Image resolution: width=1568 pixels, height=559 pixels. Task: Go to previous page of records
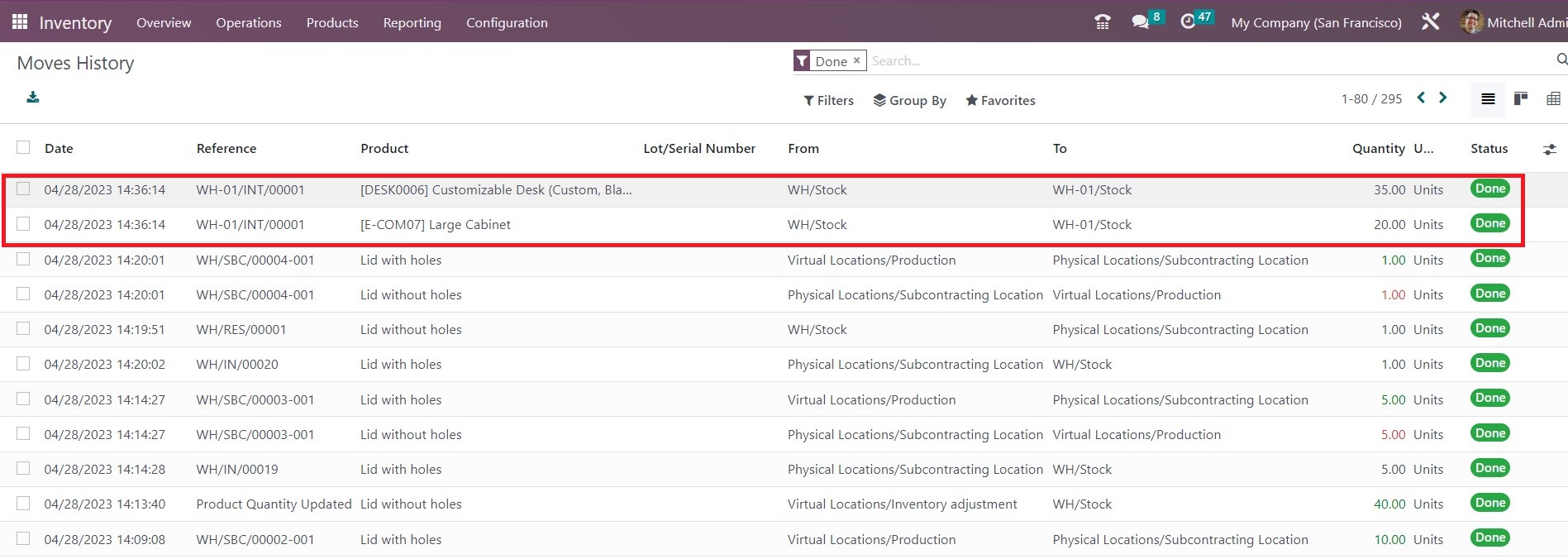point(1421,98)
